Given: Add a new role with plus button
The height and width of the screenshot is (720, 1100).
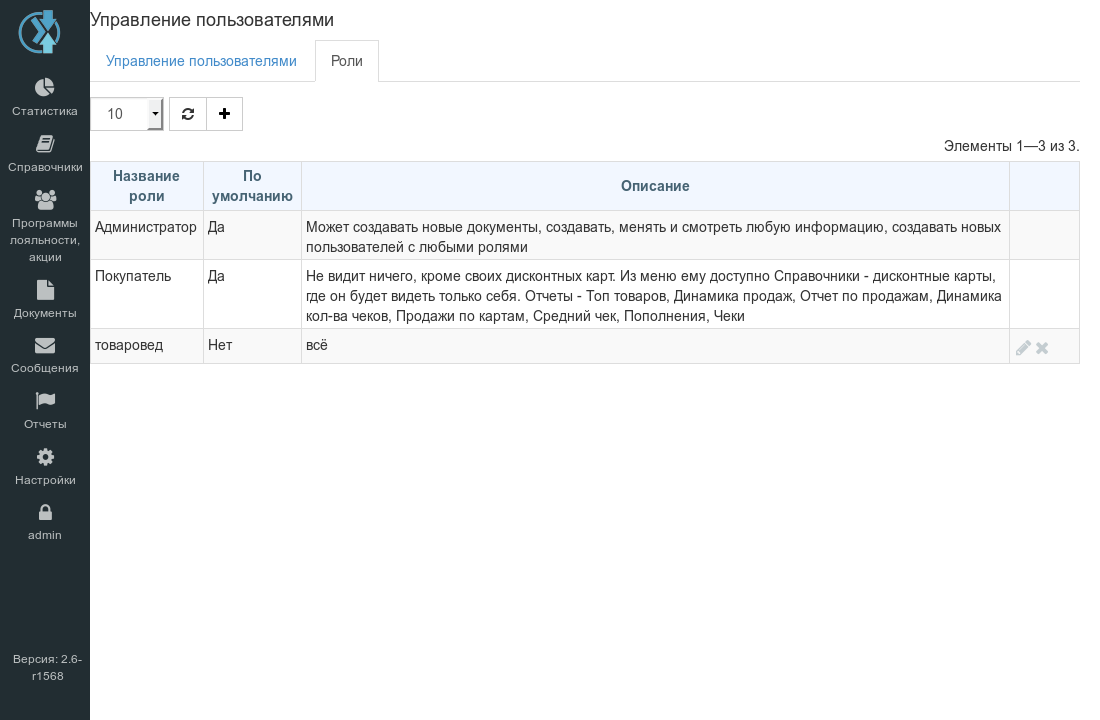Looking at the screenshot, I should coord(224,114).
